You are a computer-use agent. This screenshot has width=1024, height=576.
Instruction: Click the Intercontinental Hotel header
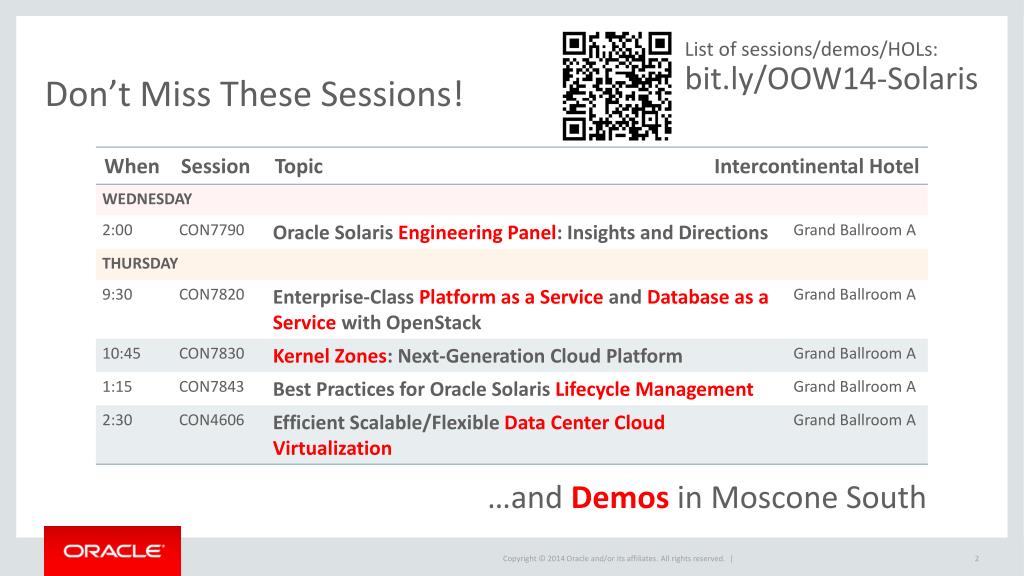coord(816,167)
